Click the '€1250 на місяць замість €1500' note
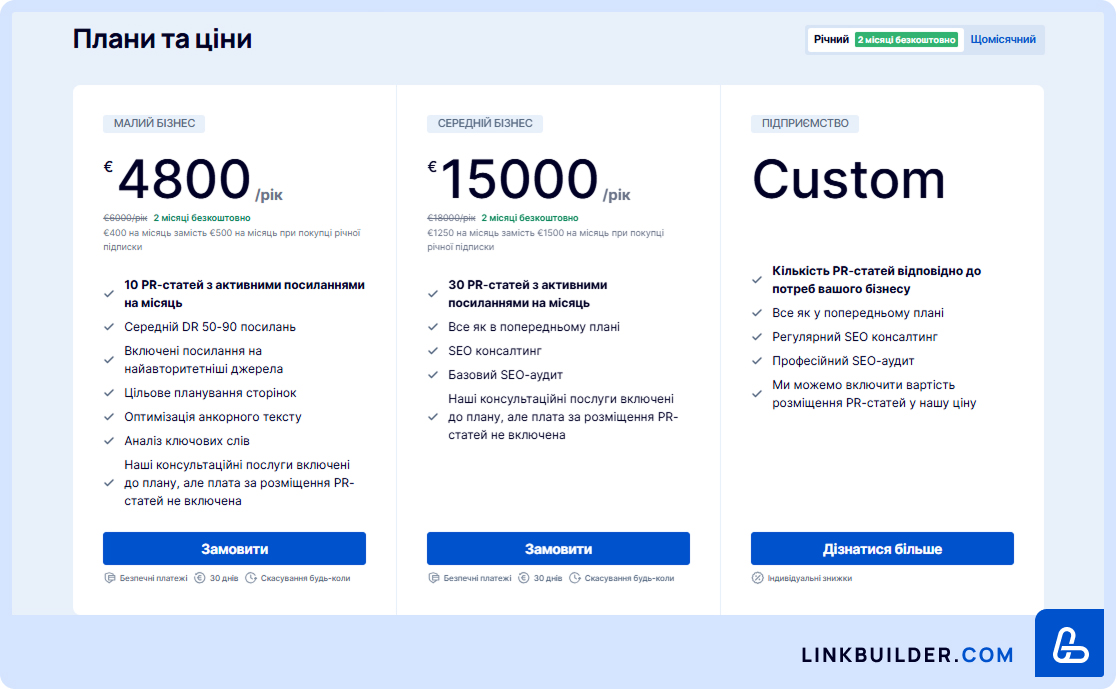The width and height of the screenshot is (1116, 689). (545, 240)
